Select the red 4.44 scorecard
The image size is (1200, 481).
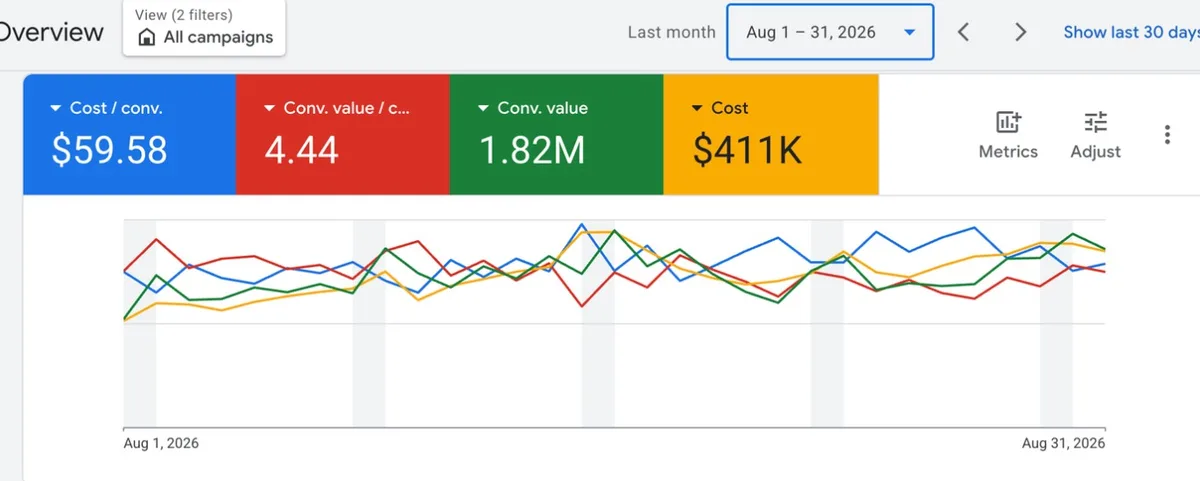coord(343,134)
